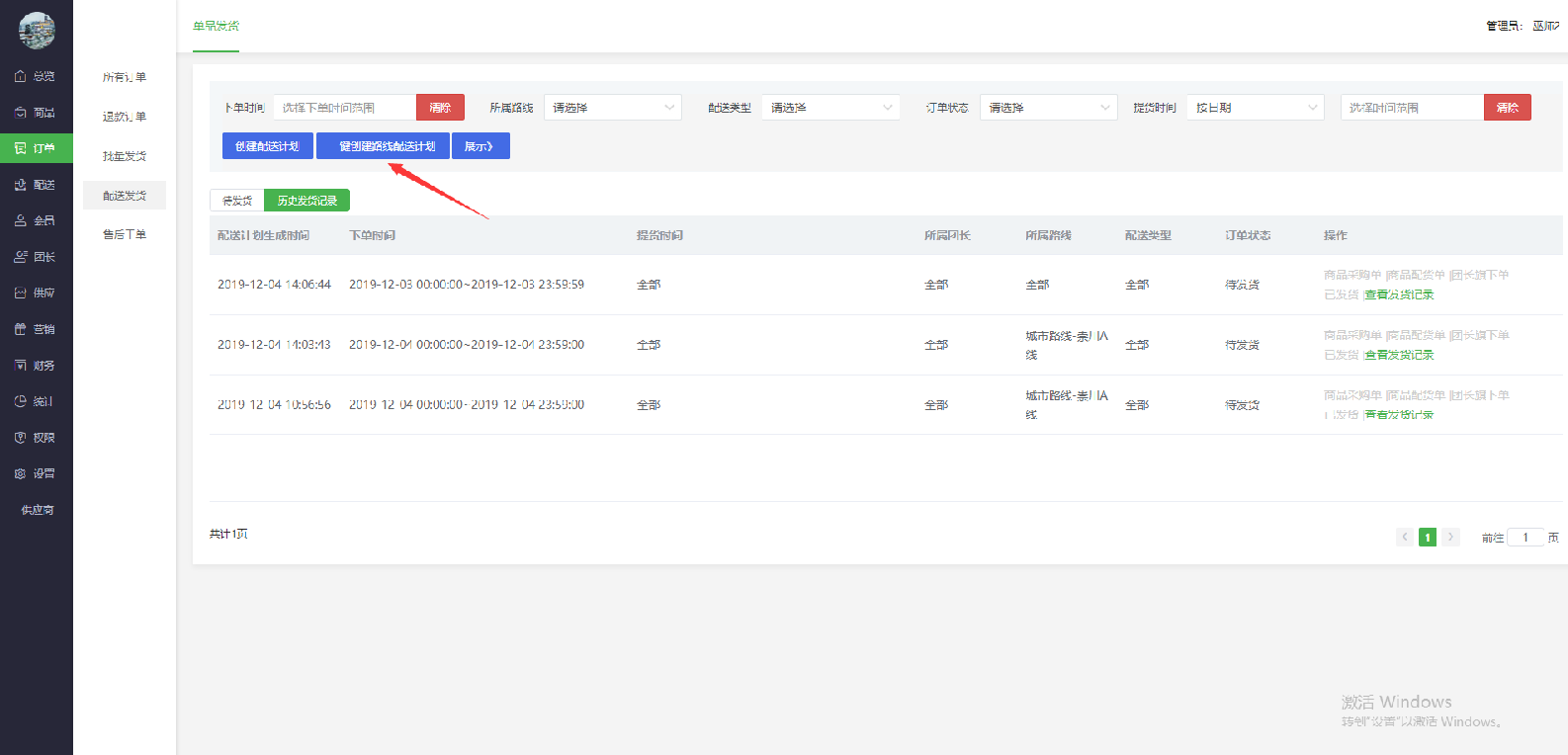Screen dimensions: 1568x755
Task: Click 查看发货记录 link in first row
Action: pyautogui.click(x=1399, y=294)
